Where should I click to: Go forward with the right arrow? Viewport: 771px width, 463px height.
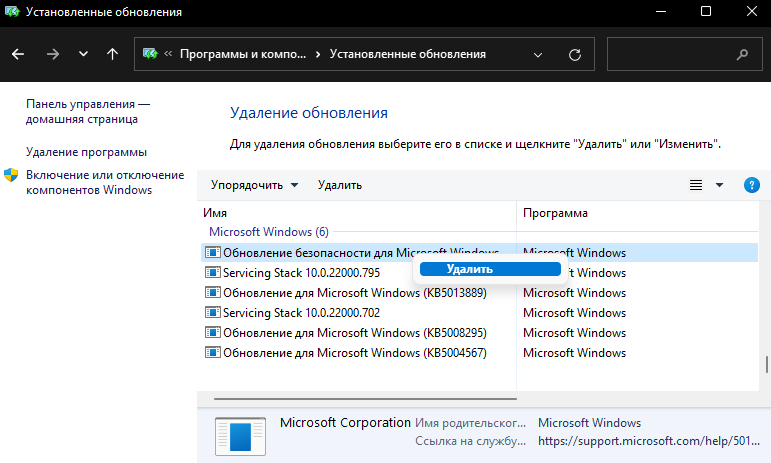(x=53, y=54)
